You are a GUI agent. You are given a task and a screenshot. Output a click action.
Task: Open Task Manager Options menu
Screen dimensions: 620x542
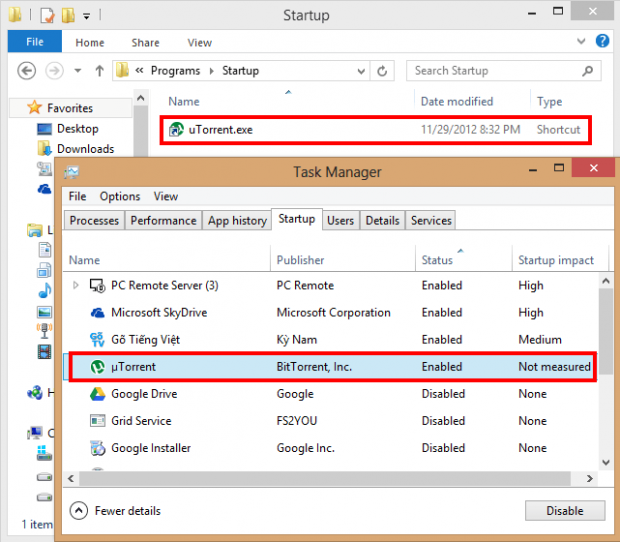pyautogui.click(x=120, y=196)
